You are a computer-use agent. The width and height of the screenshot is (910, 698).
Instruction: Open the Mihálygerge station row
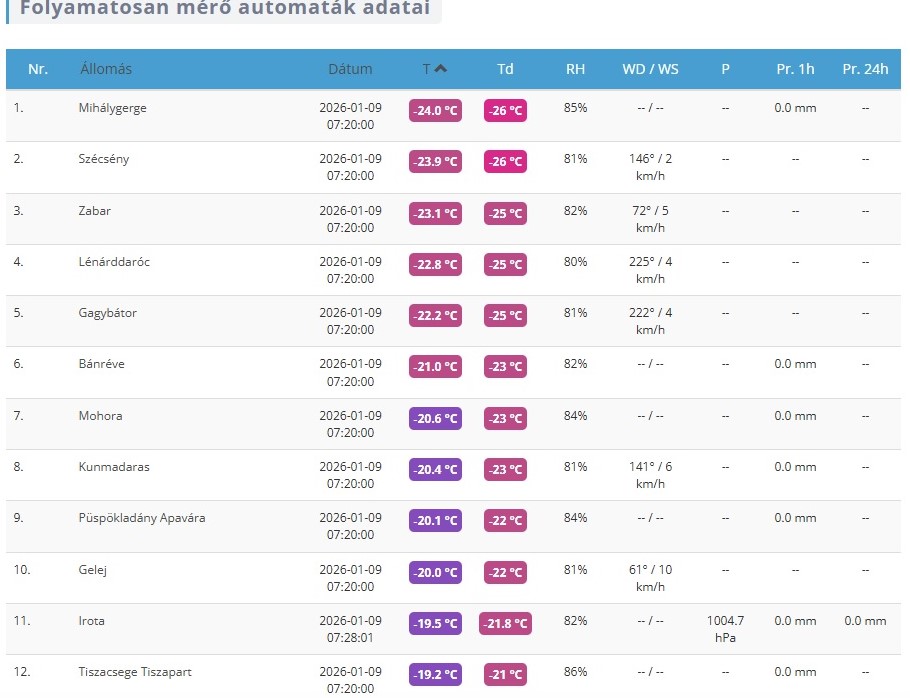112,108
